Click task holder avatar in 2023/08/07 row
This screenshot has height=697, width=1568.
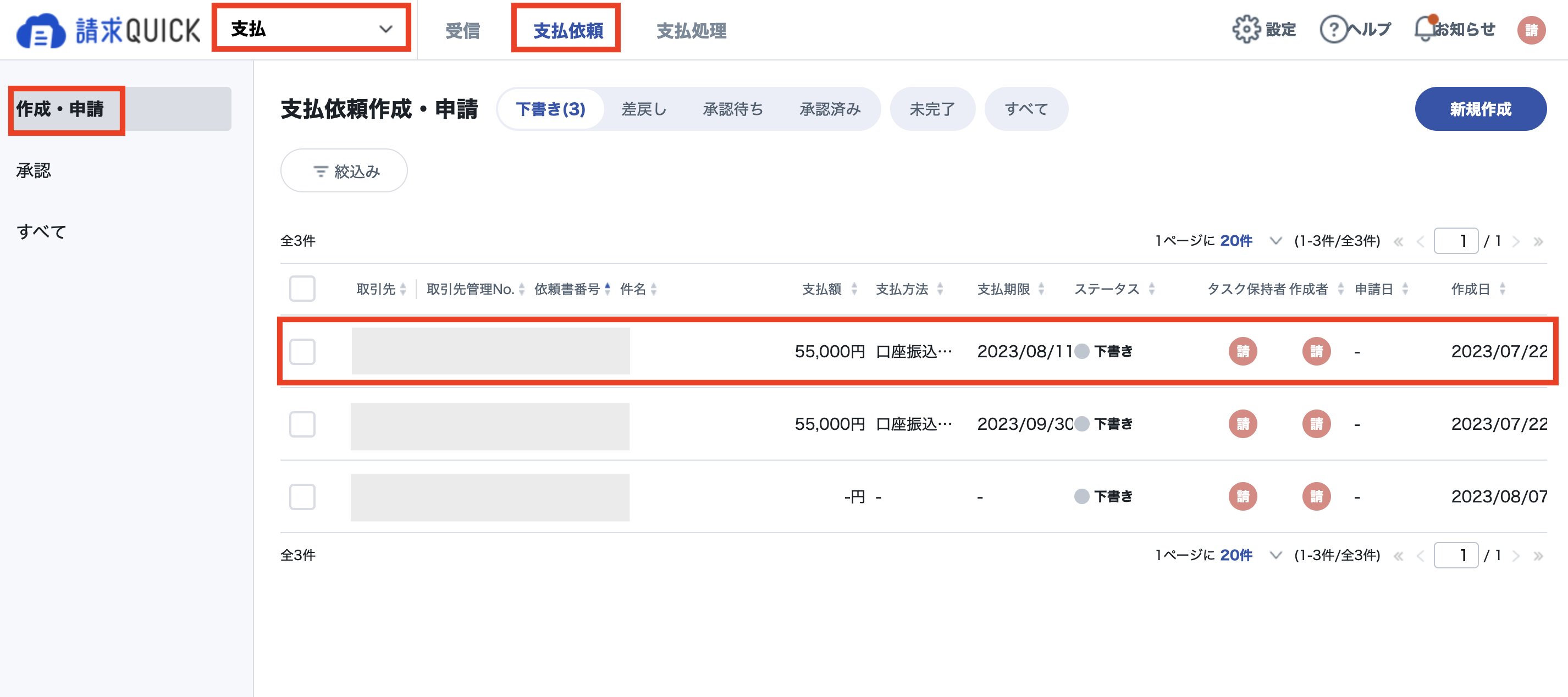(1243, 496)
